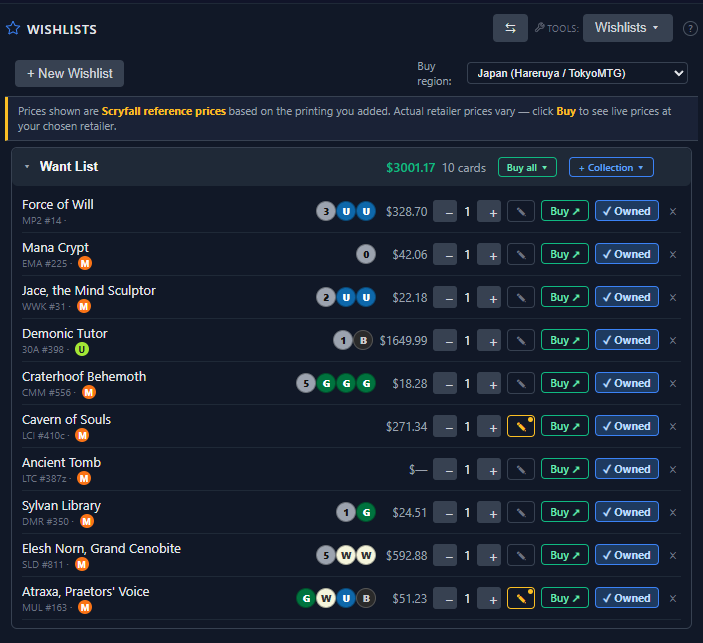Screen dimensions: 703x643
Task: Click mythic rarity badge on Mana Crypt
Action: (x=85, y=263)
